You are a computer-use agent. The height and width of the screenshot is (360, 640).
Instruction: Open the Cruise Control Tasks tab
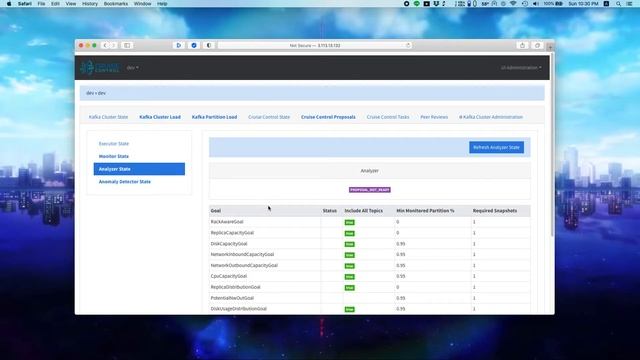click(x=388, y=117)
